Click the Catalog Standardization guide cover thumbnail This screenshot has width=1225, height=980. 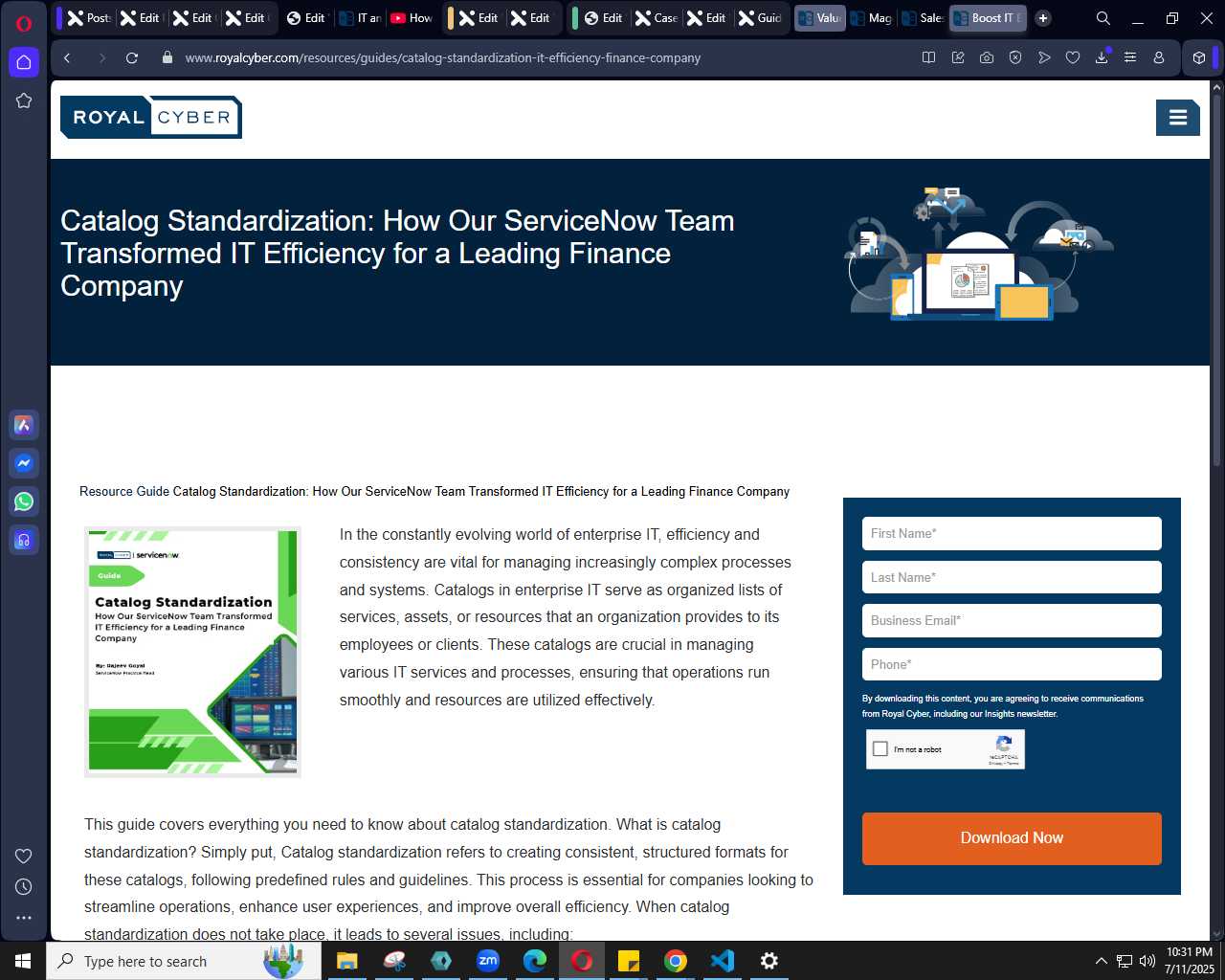click(192, 652)
